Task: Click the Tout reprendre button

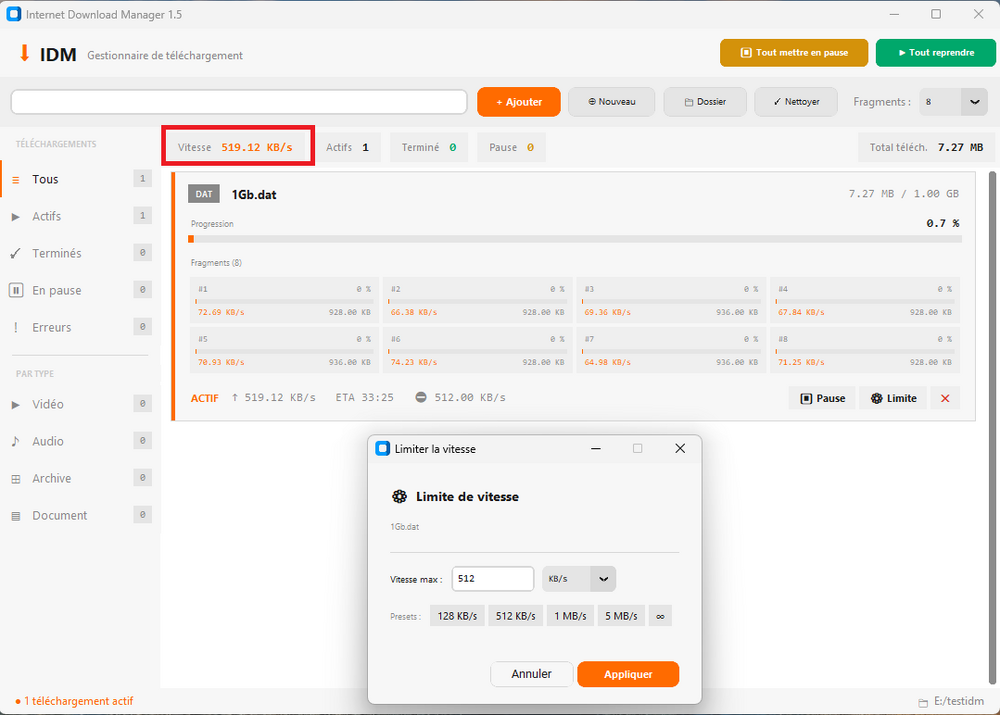Action: [x=936, y=53]
